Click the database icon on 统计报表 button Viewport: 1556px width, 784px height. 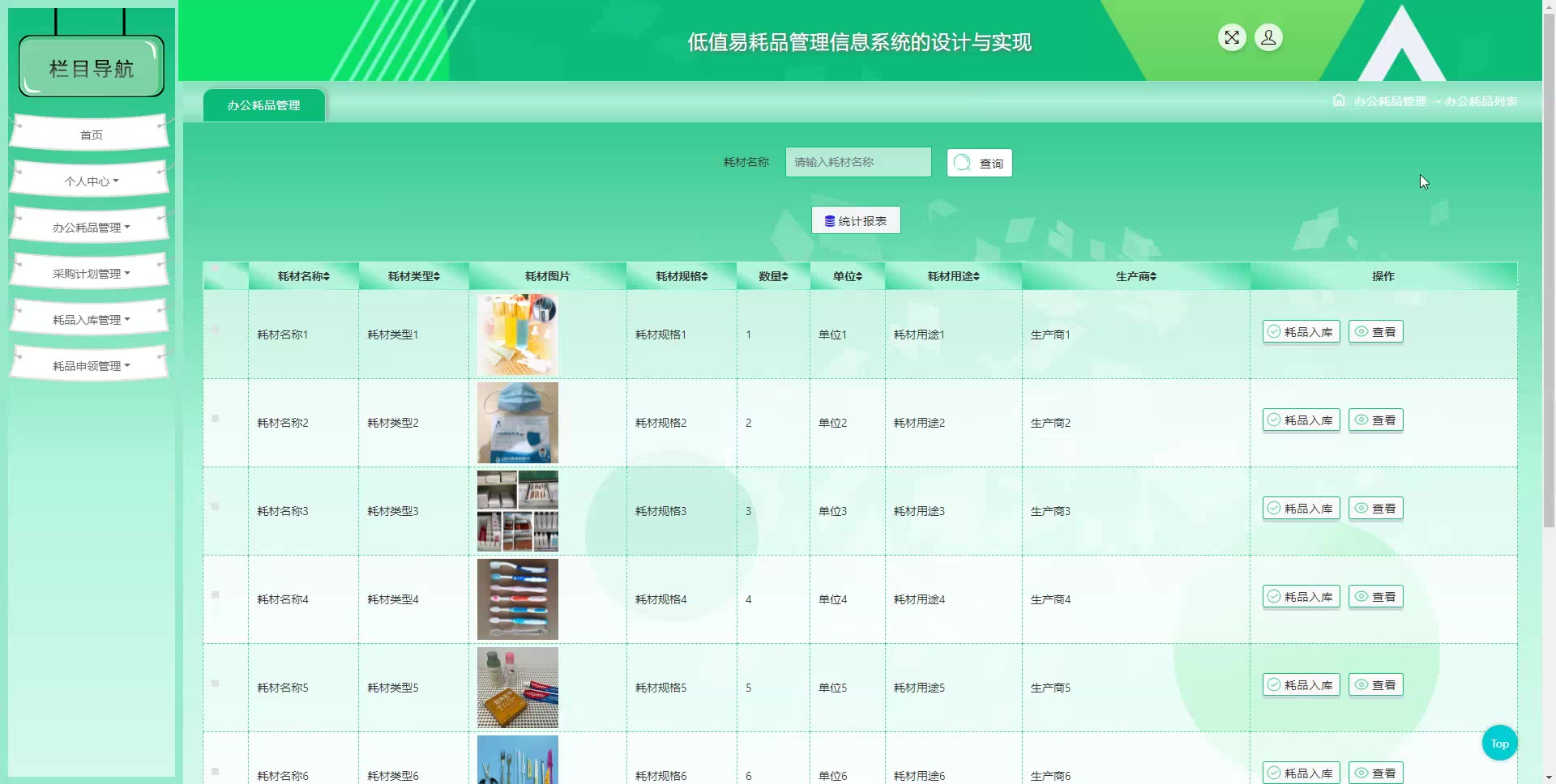[x=830, y=221]
